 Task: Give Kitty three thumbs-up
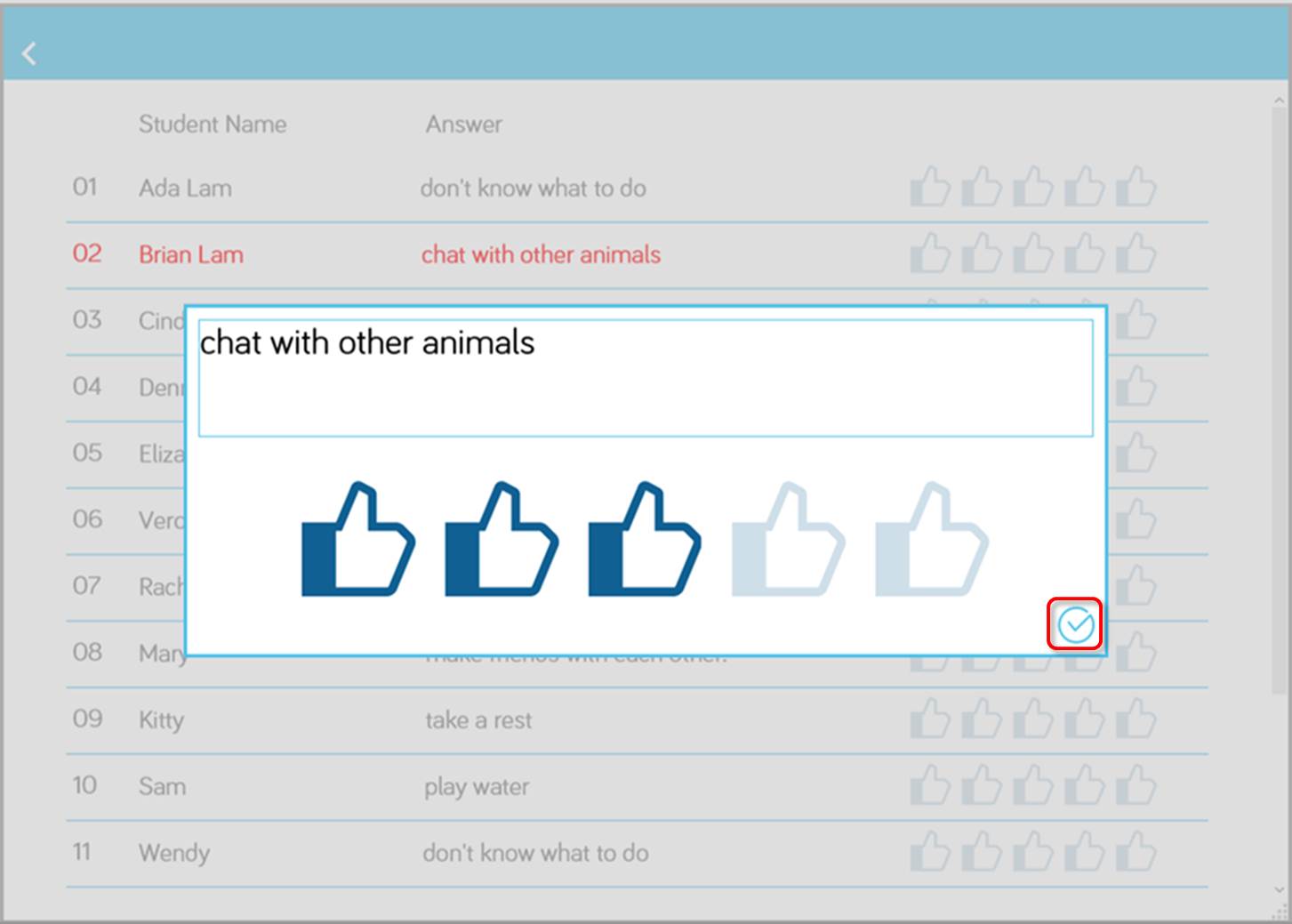coord(1033,719)
